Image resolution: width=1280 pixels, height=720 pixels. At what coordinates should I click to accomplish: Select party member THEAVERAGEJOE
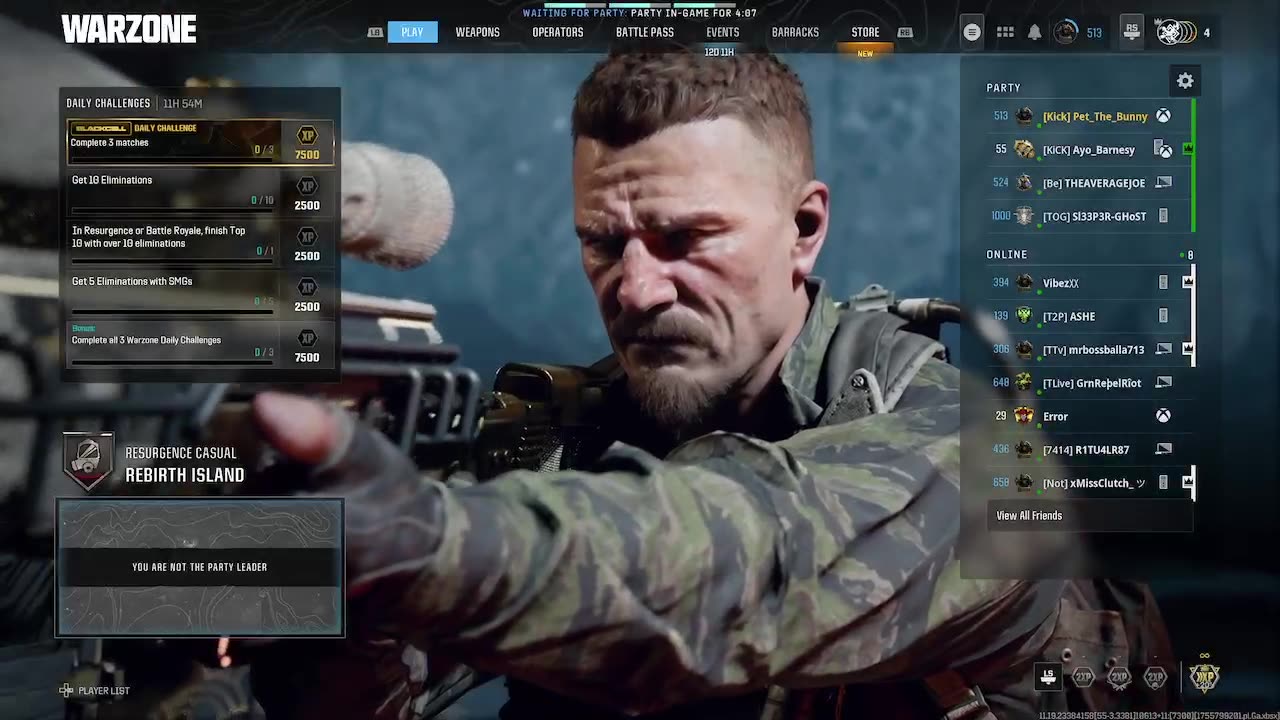pos(1088,183)
